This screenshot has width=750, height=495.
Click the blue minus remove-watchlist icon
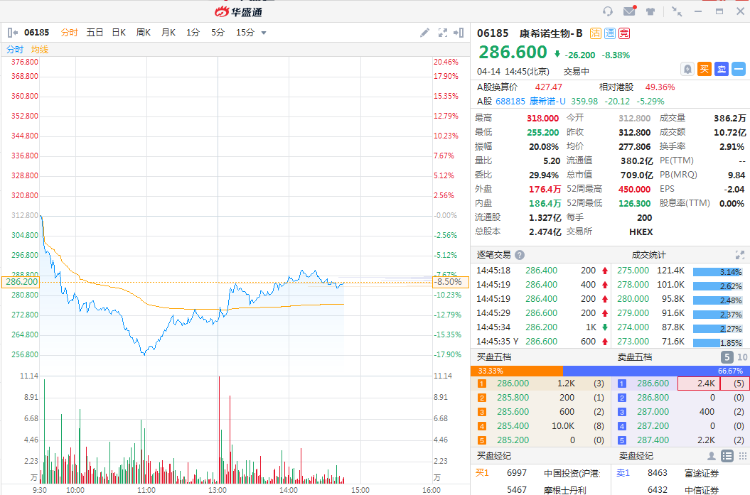738,69
